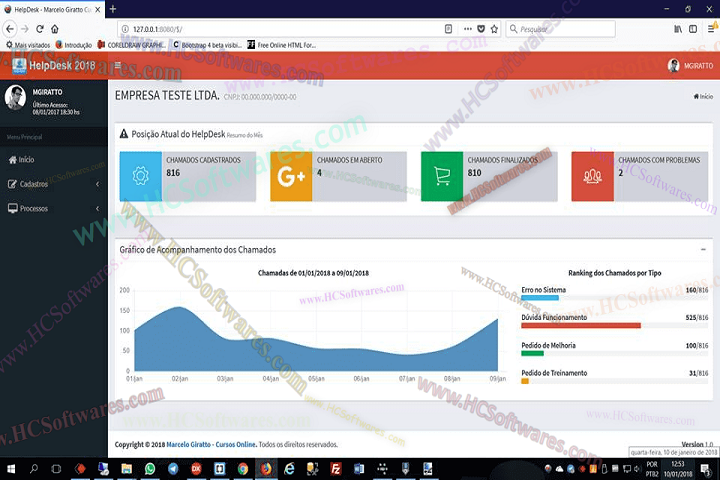Open the Introdução bookmark
The width and height of the screenshot is (720, 480).
(73, 45)
